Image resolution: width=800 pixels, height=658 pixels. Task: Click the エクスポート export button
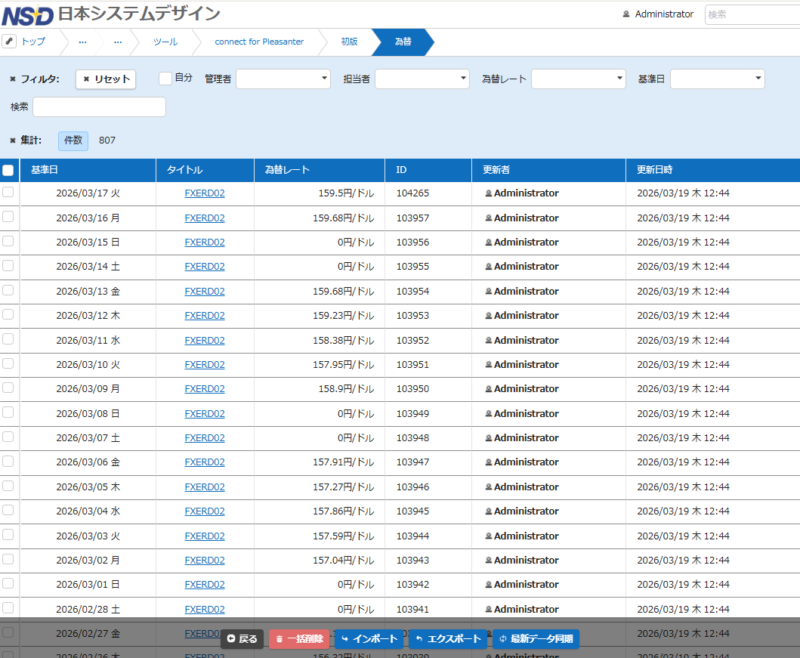448,638
